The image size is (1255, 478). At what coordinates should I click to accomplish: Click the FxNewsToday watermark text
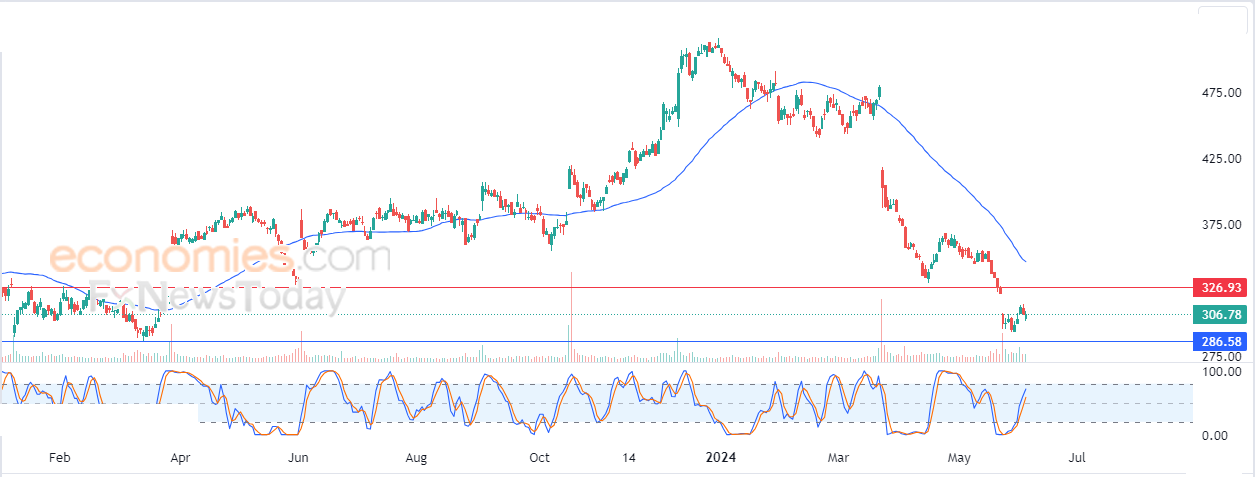[218, 297]
